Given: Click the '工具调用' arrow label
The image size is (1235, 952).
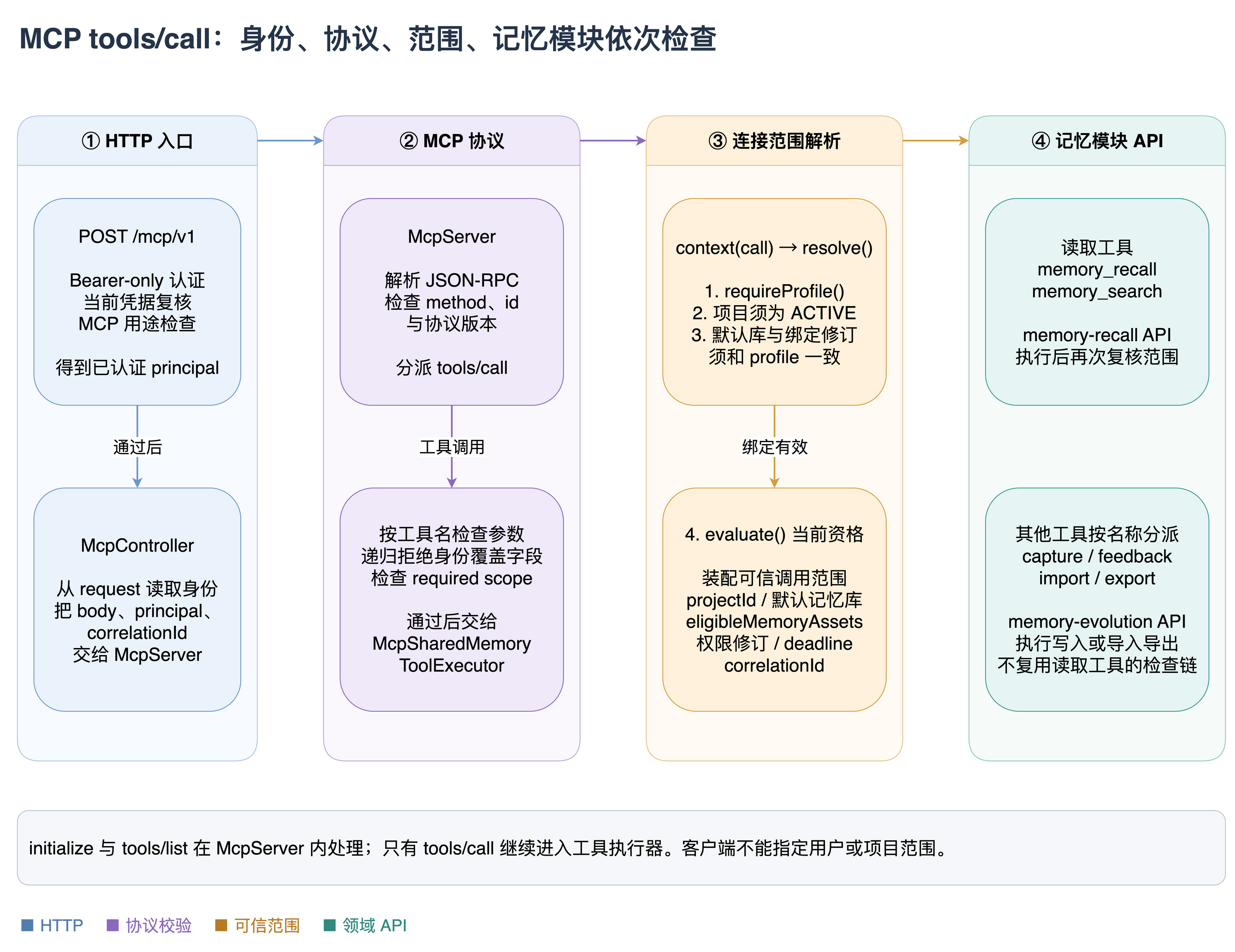Looking at the screenshot, I should pyautogui.click(x=451, y=447).
